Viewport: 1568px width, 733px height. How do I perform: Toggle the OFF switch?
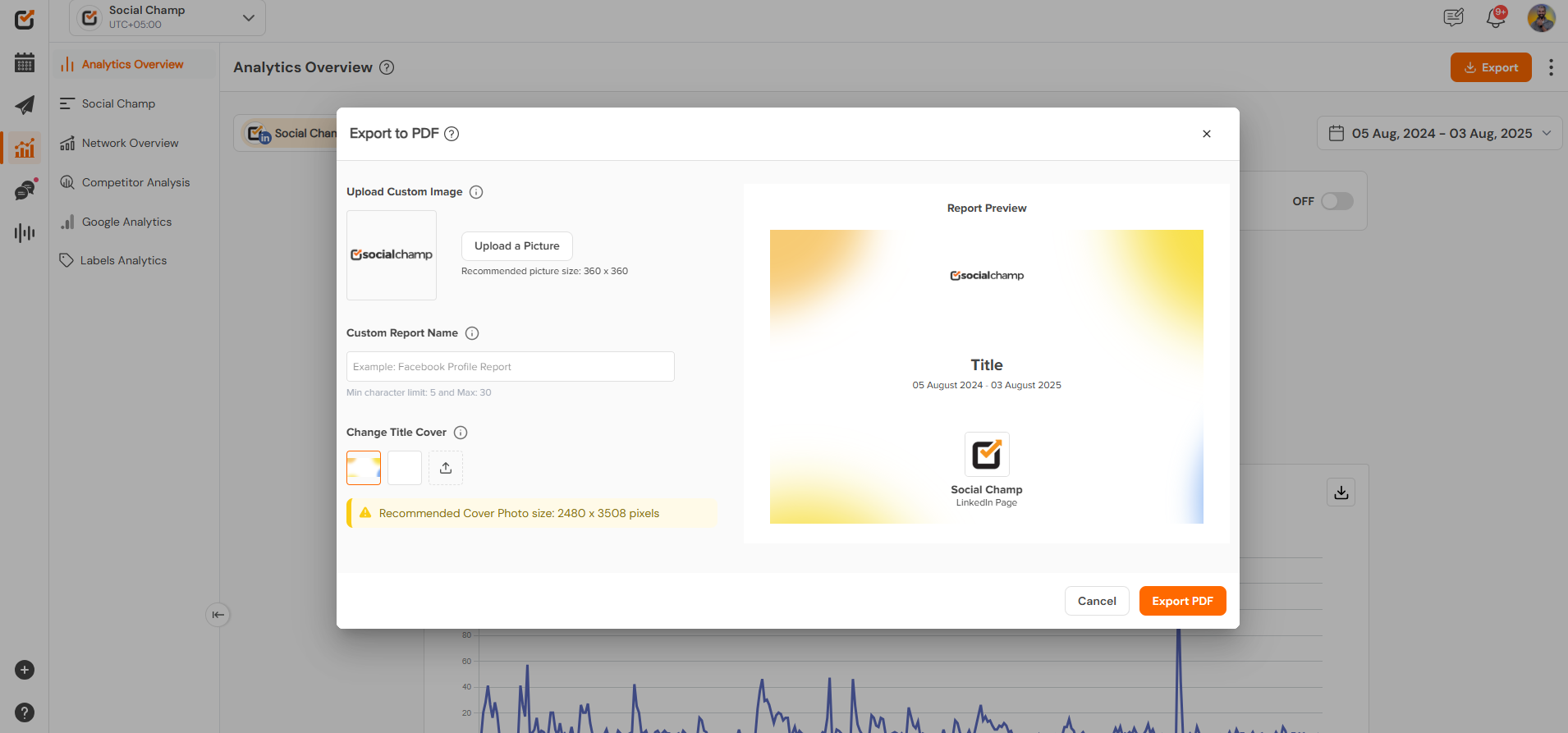coord(1336,201)
